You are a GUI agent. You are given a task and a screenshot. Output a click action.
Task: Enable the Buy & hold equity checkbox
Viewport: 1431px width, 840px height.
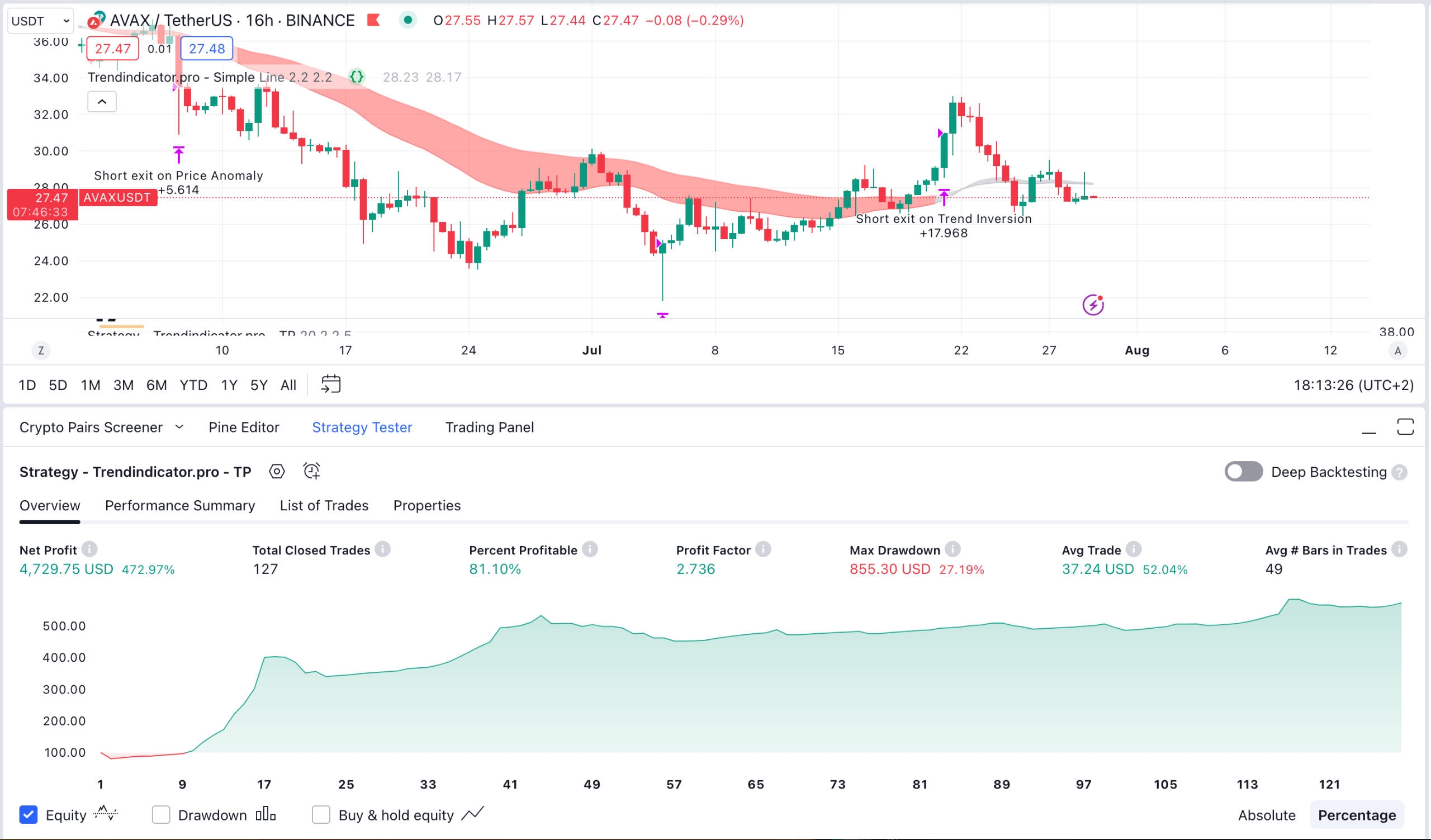pyautogui.click(x=321, y=814)
